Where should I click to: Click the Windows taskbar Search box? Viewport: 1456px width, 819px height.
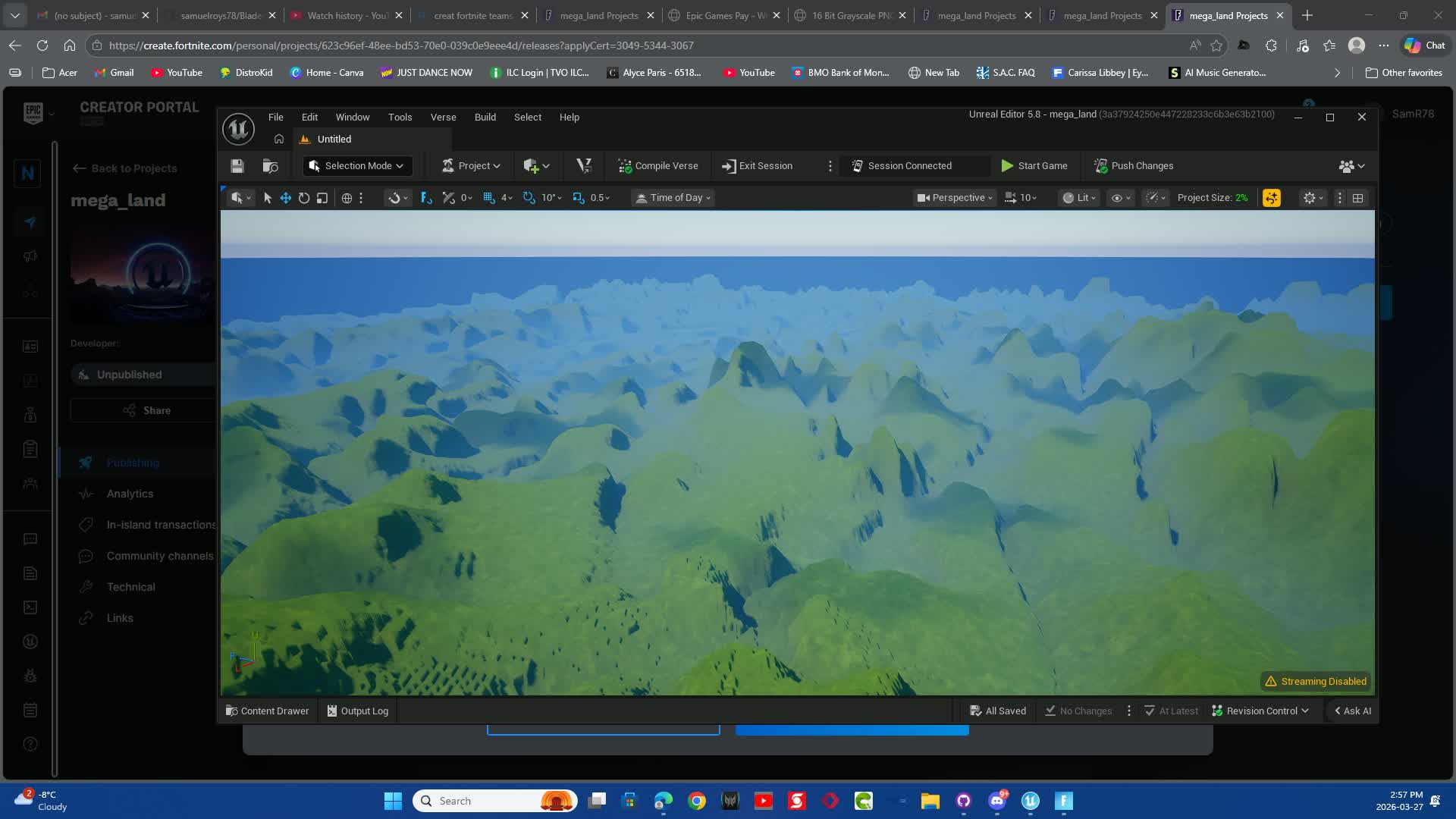495,801
